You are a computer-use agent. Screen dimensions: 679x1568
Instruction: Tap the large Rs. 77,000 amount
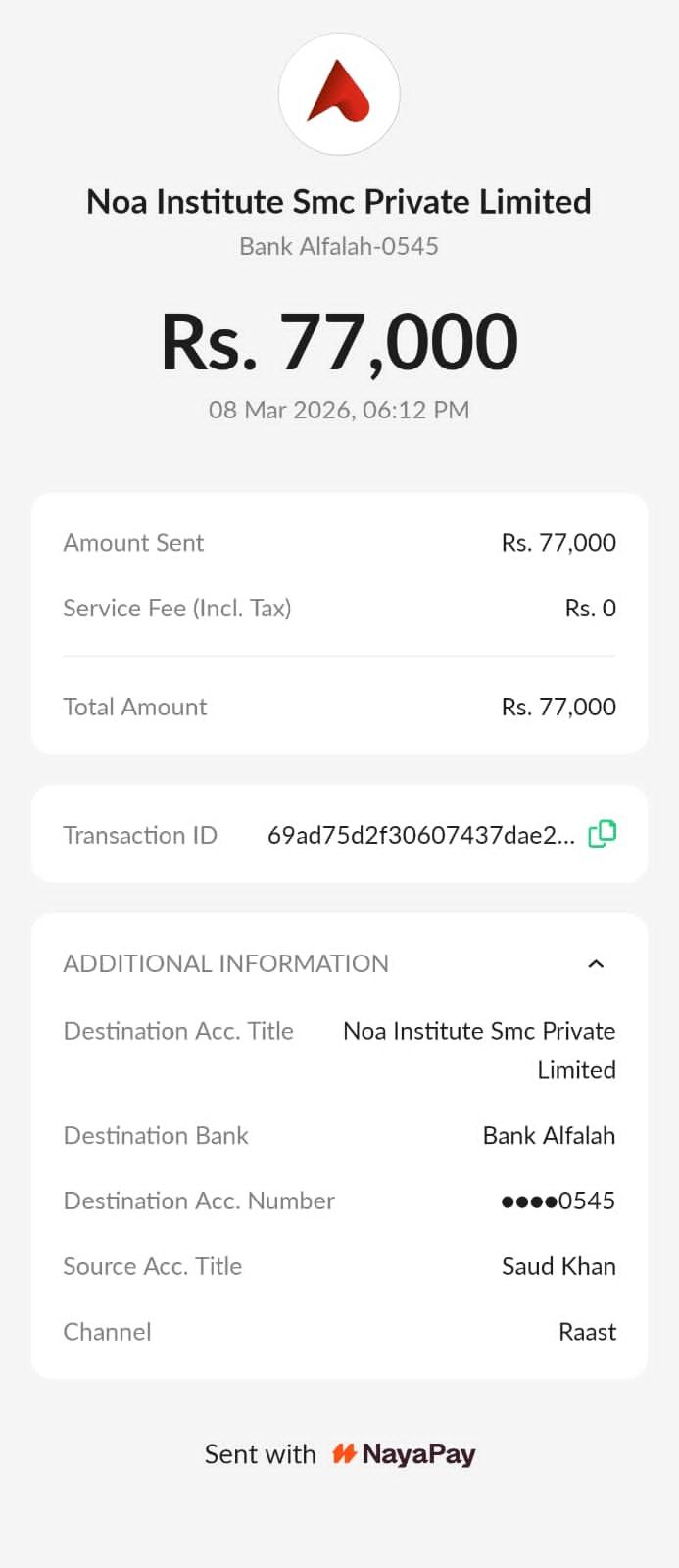(339, 342)
